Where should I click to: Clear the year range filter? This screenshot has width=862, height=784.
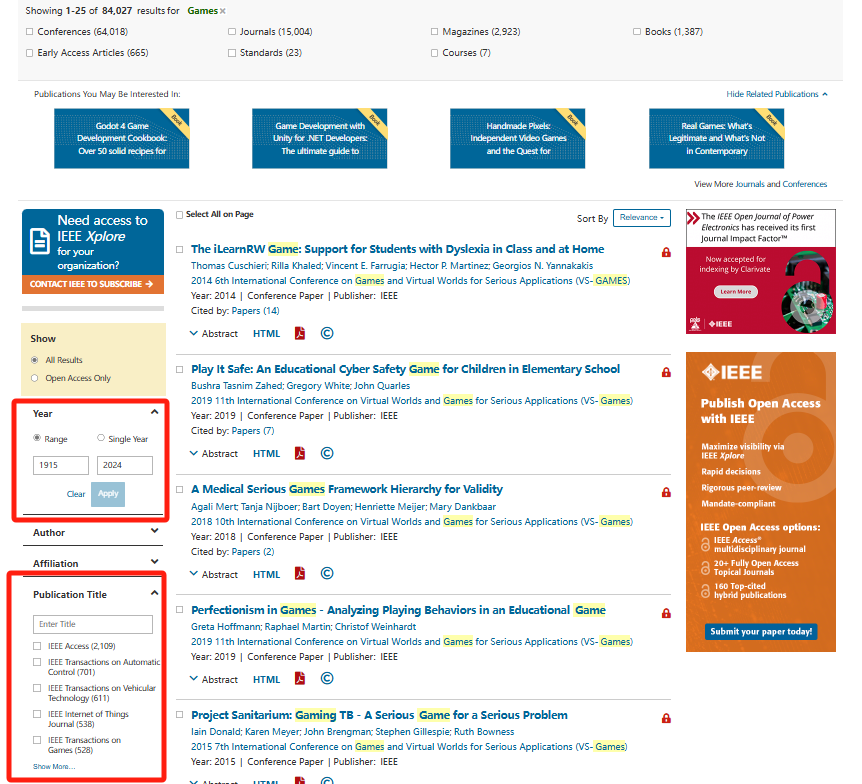pyautogui.click(x=76, y=494)
